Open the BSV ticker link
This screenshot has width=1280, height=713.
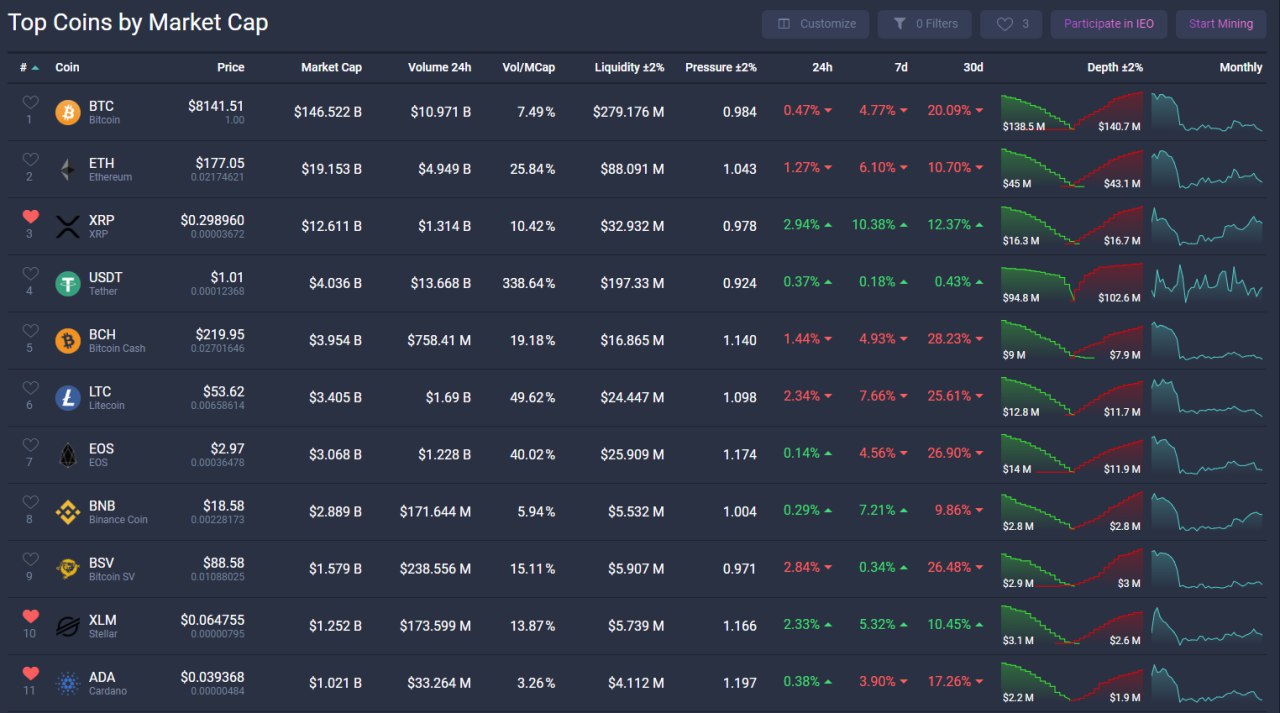pos(102,563)
